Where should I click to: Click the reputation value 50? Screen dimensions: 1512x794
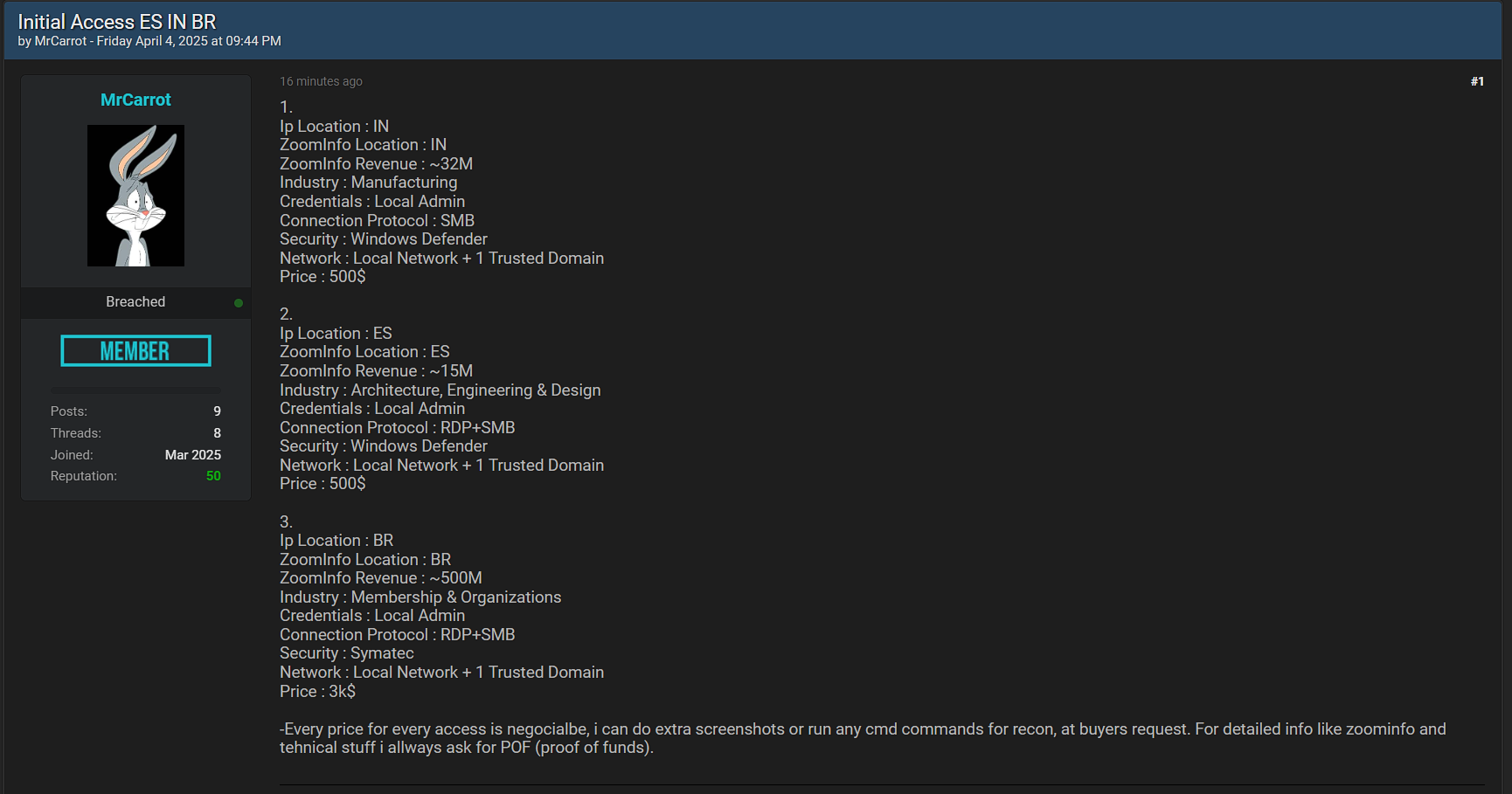(213, 476)
